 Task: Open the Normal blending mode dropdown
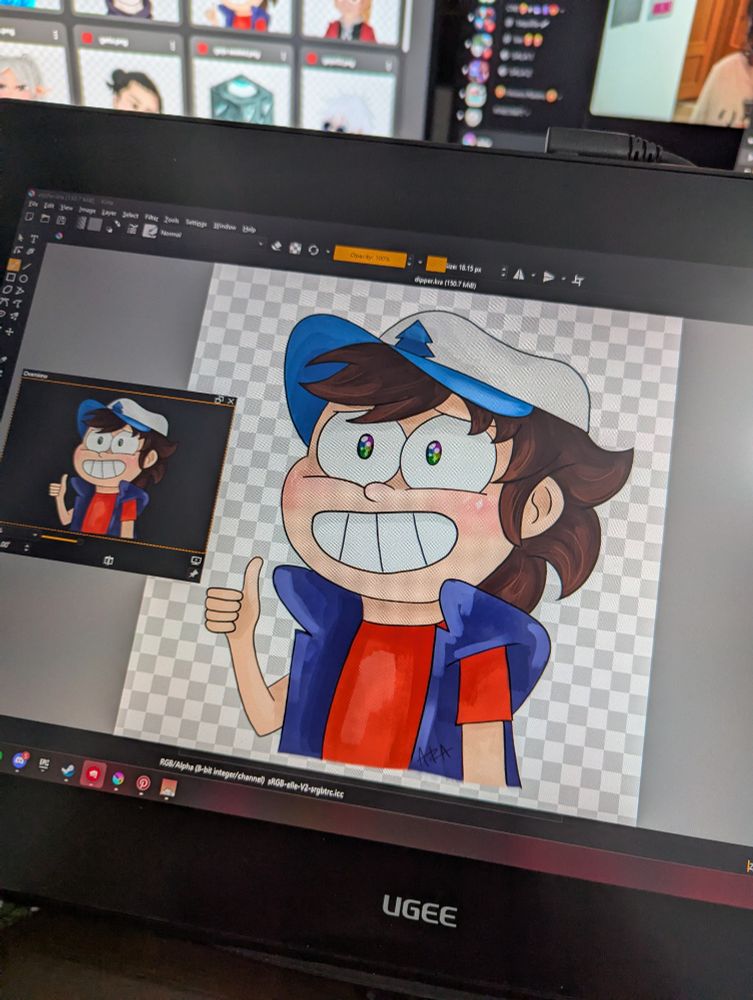point(211,238)
